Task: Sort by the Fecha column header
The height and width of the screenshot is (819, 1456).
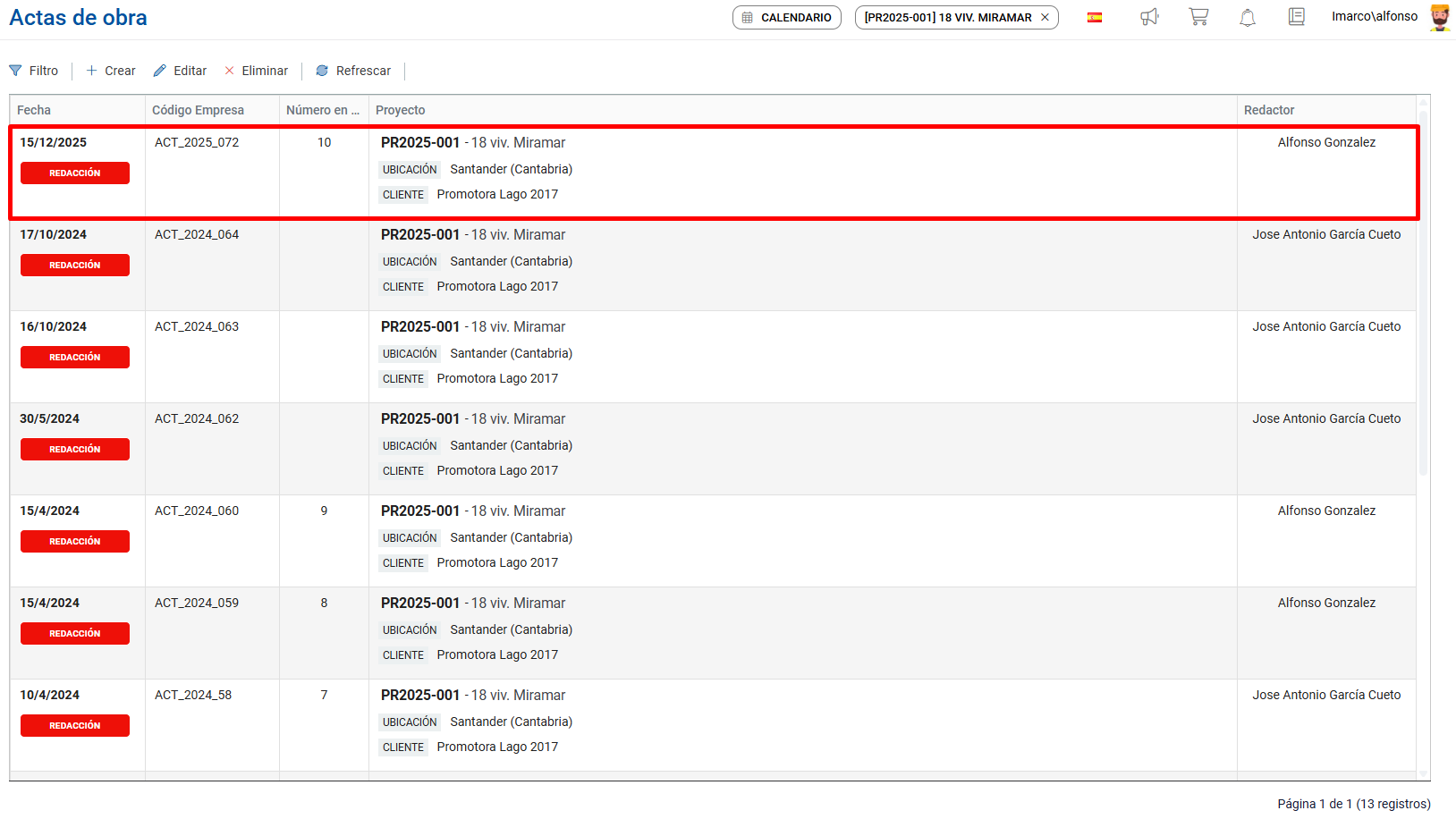Action: [x=34, y=110]
